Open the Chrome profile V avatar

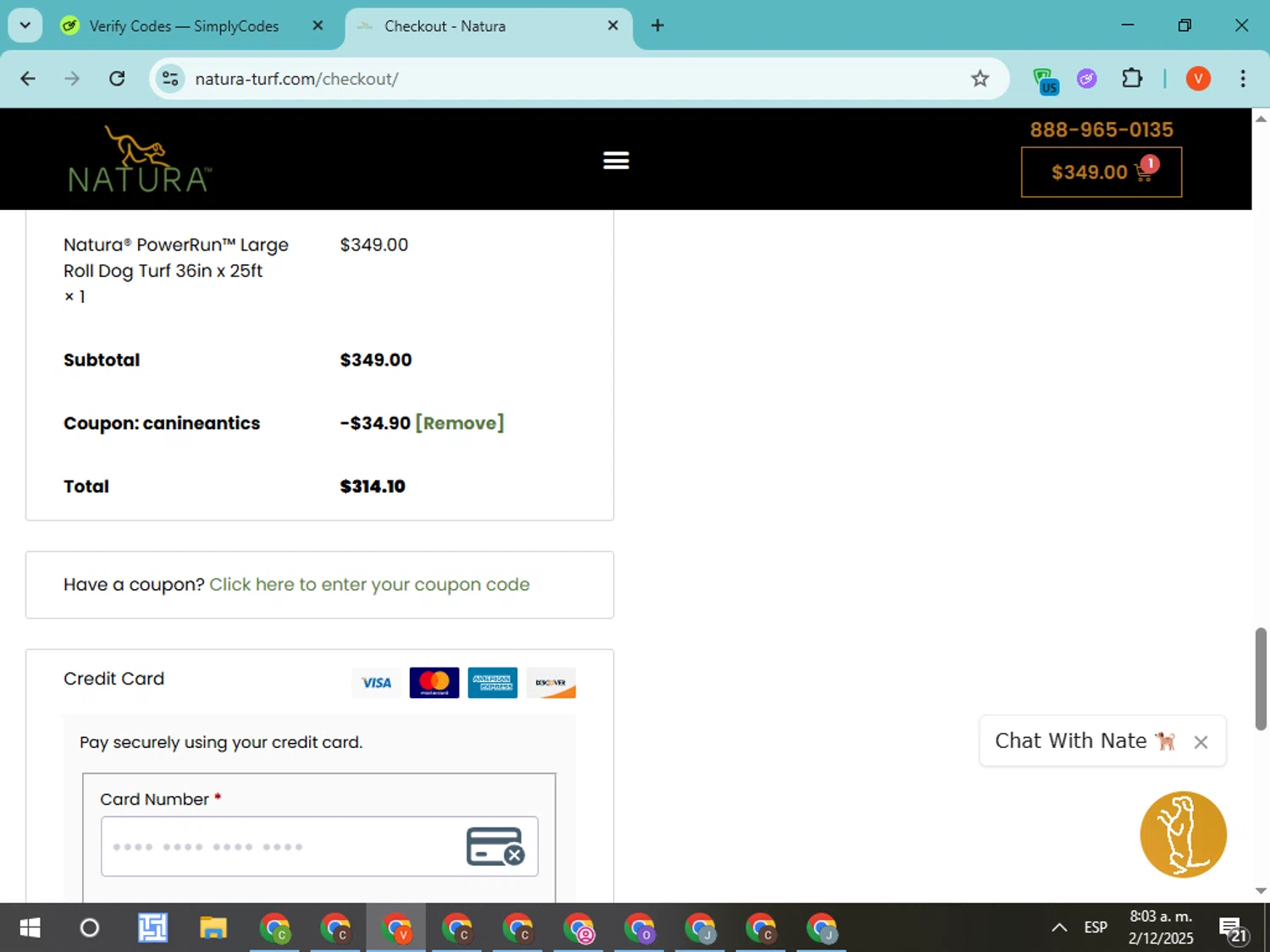(1198, 79)
